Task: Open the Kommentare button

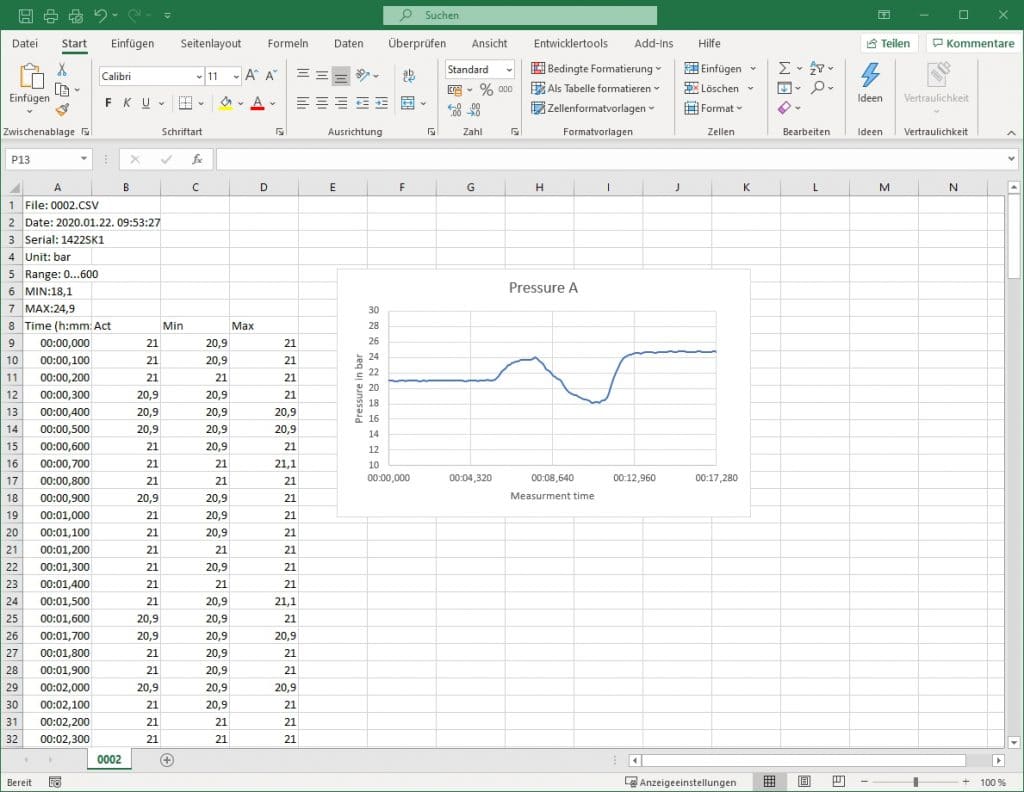Action: 973,44
